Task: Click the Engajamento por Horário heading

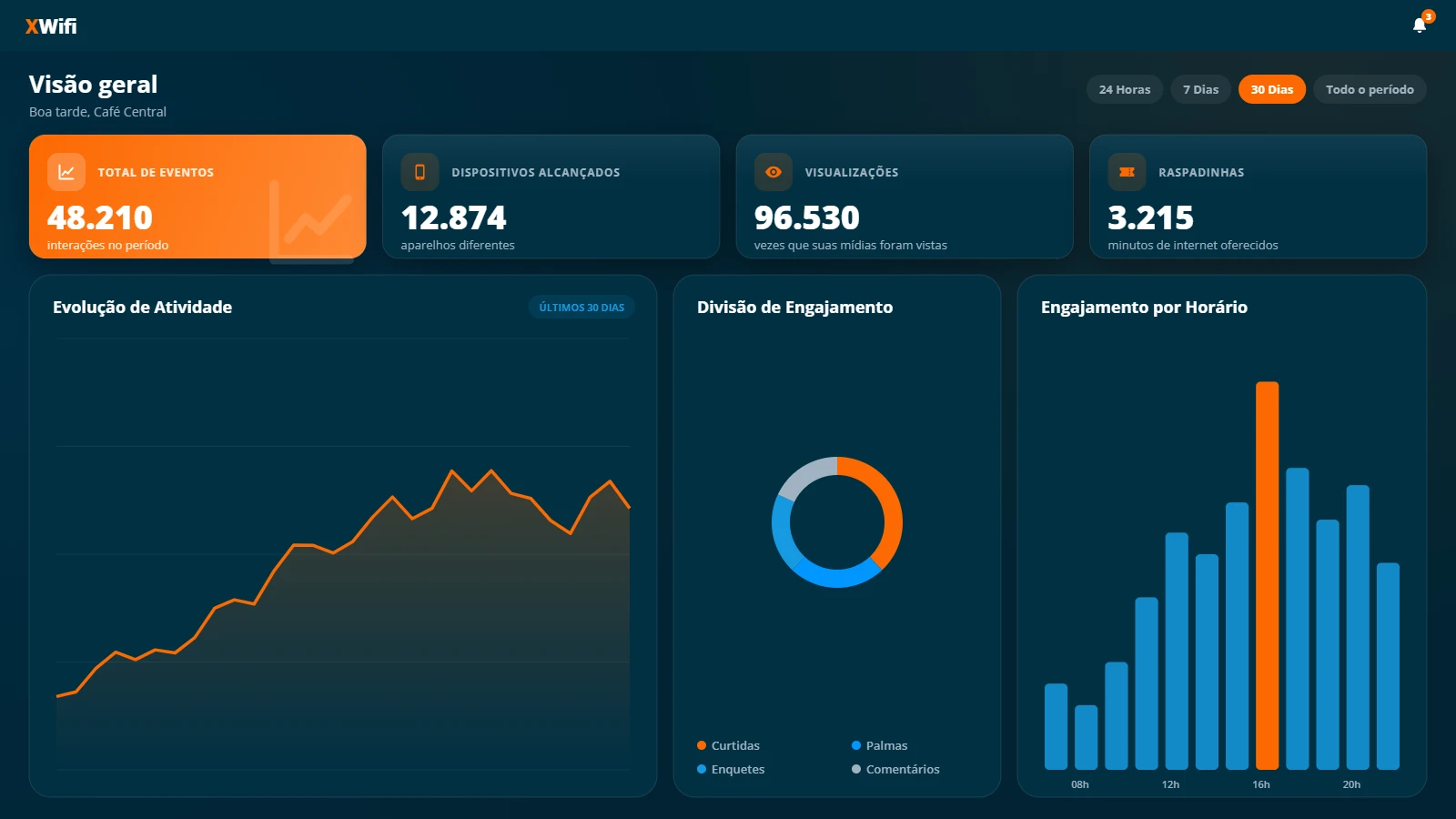Action: point(1144,308)
